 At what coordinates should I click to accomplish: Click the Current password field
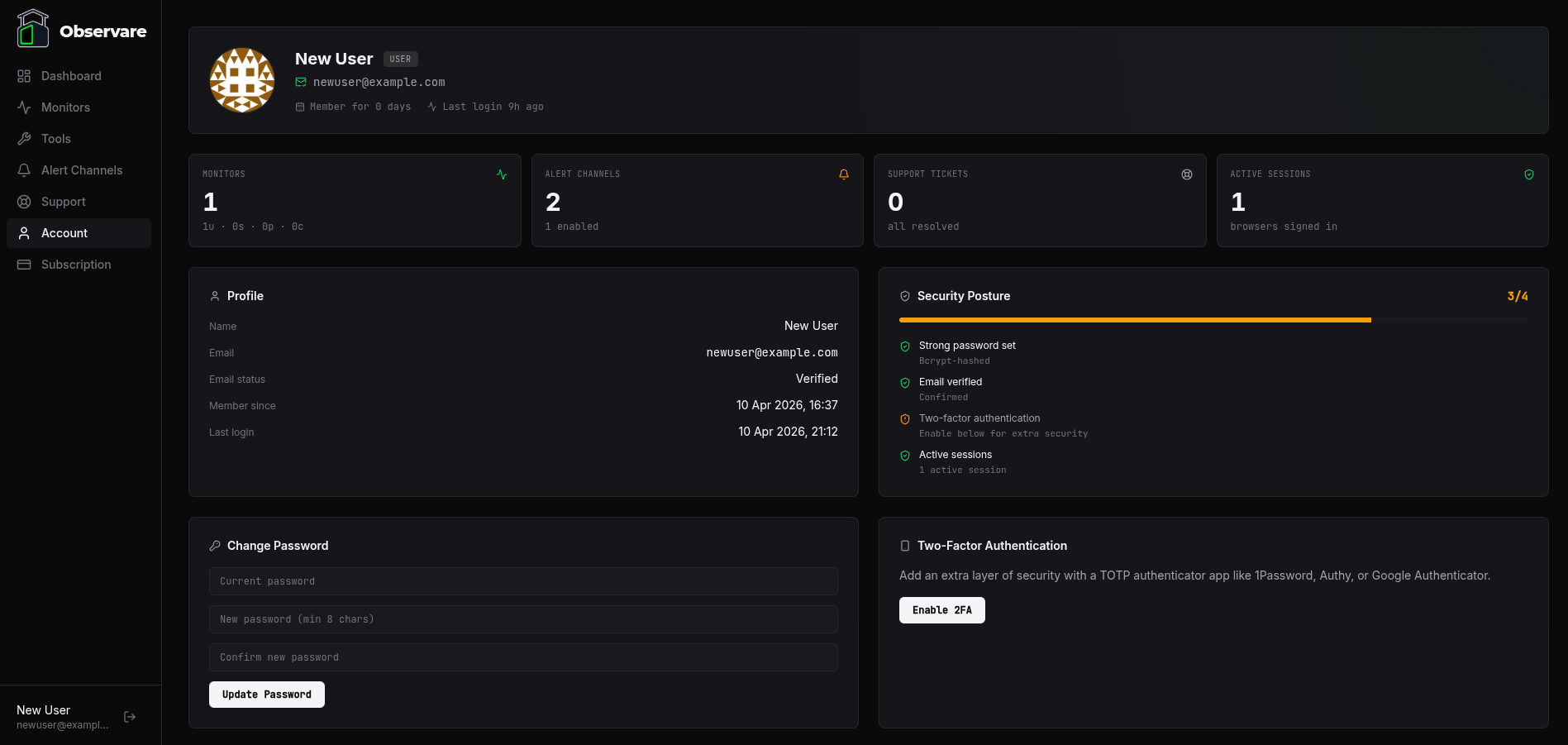(522, 581)
